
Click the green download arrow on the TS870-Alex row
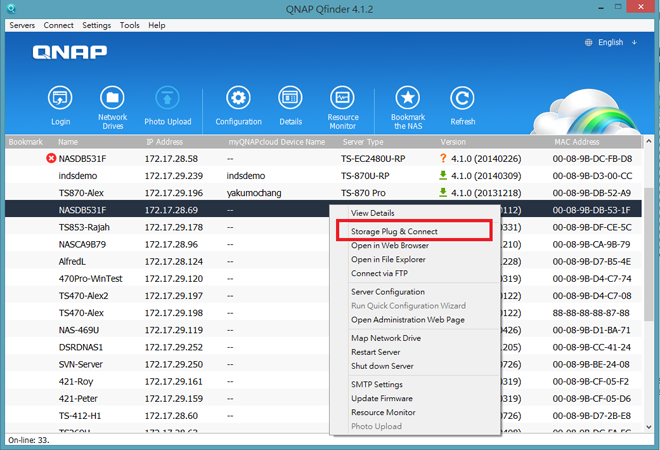[443, 192]
